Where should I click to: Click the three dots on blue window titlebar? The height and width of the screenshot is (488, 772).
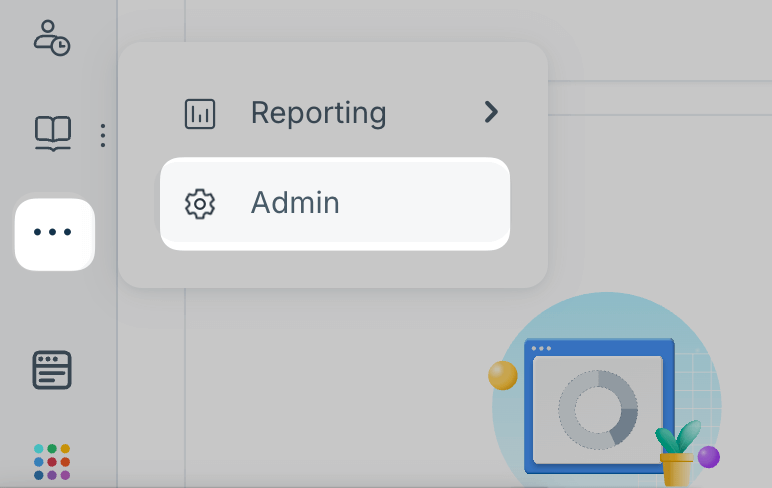pyautogui.click(x=541, y=349)
